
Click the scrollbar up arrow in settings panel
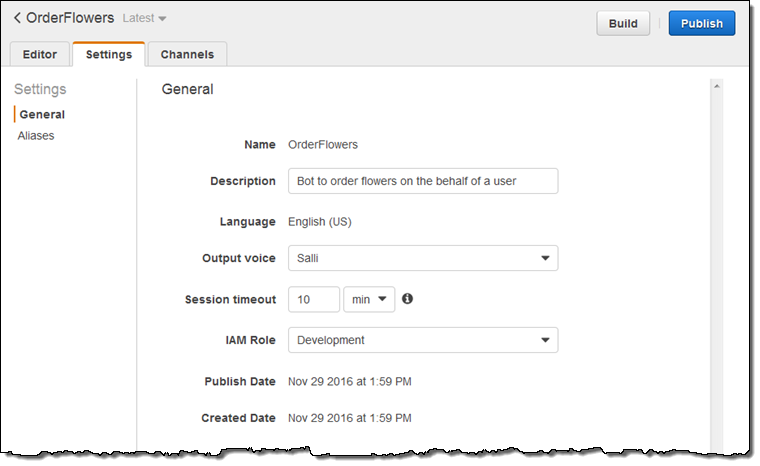716,88
